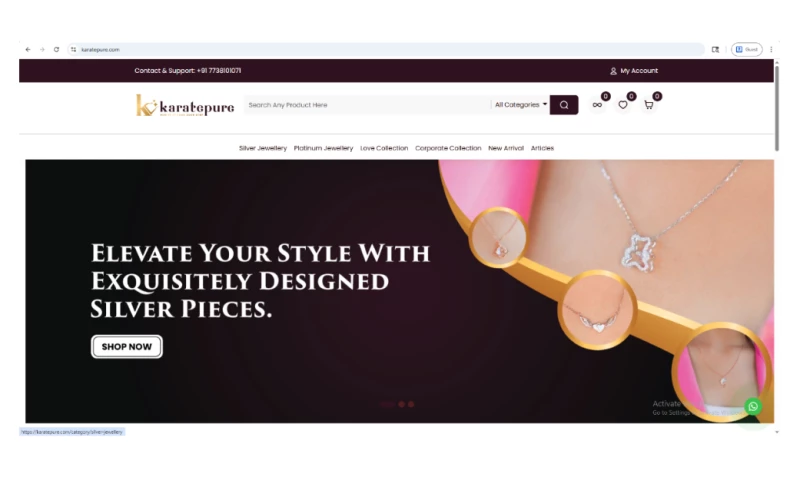
Task: Click the Guest profile button
Action: pyautogui.click(x=746, y=49)
